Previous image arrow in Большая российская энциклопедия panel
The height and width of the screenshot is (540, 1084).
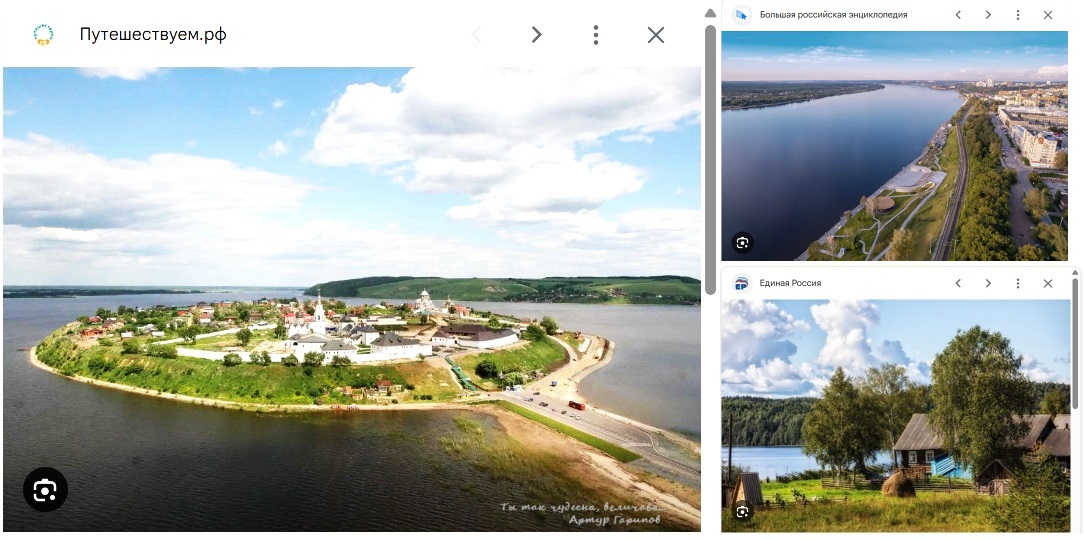point(958,15)
